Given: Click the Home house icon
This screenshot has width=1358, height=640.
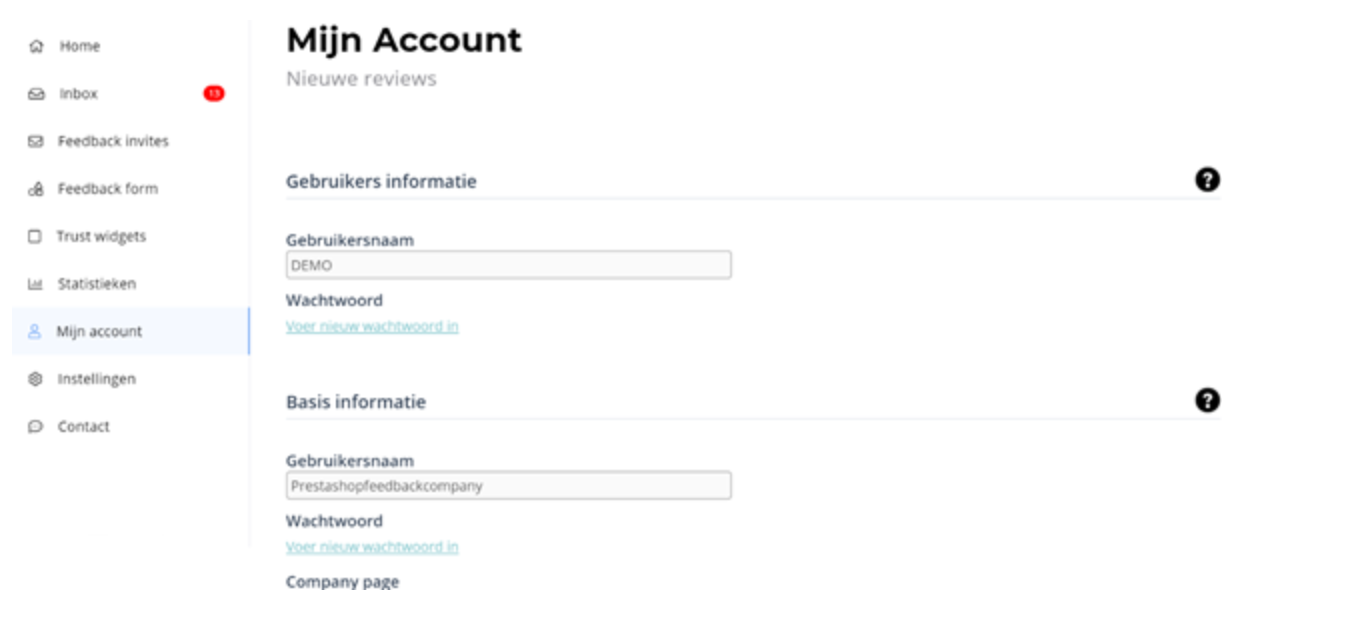Looking at the screenshot, I should [x=36, y=46].
